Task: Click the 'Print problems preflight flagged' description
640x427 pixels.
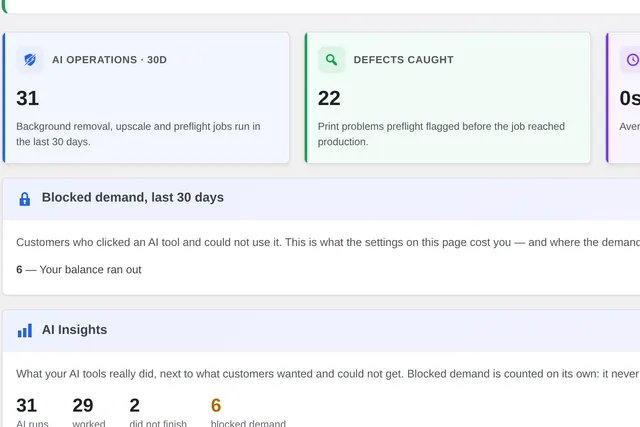Action: point(441,134)
